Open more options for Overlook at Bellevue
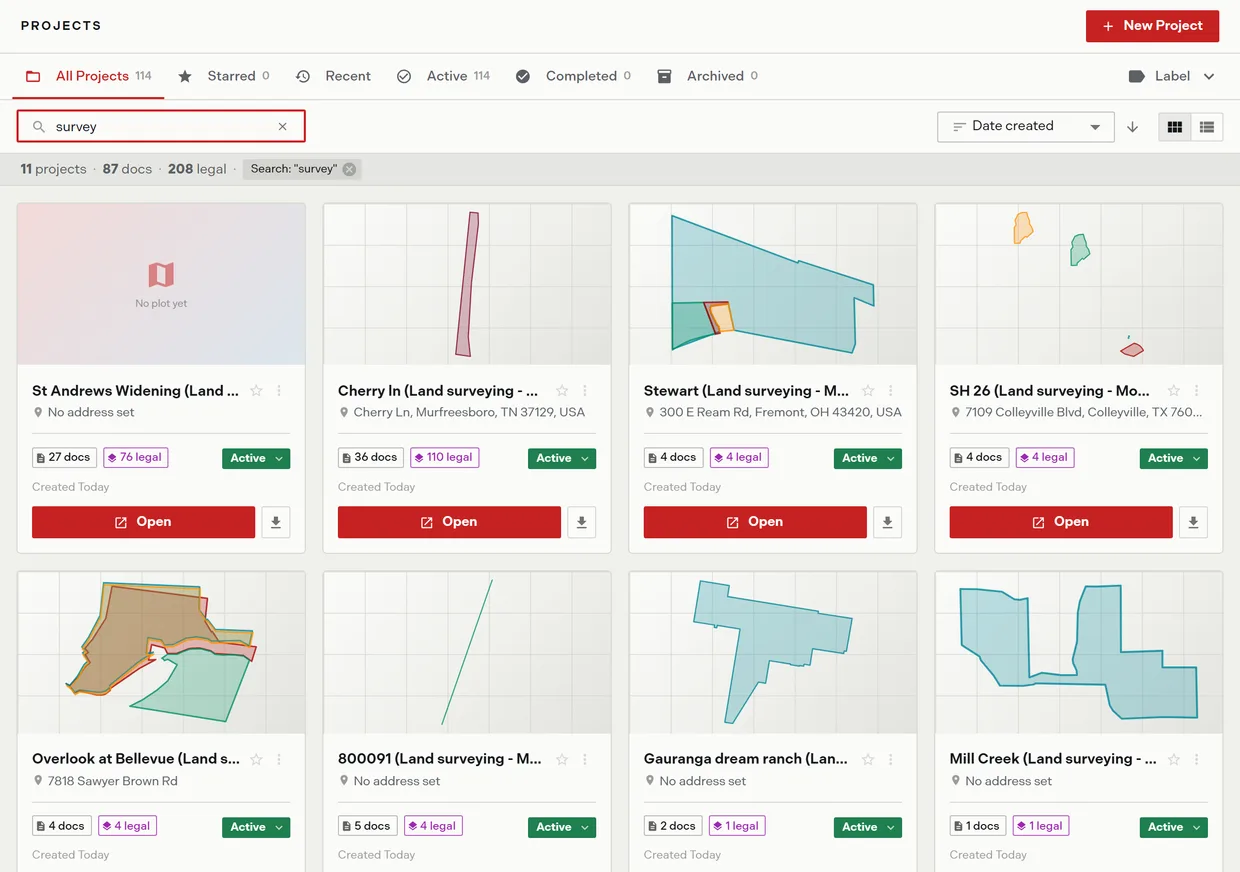The image size is (1240, 872). pos(279,759)
